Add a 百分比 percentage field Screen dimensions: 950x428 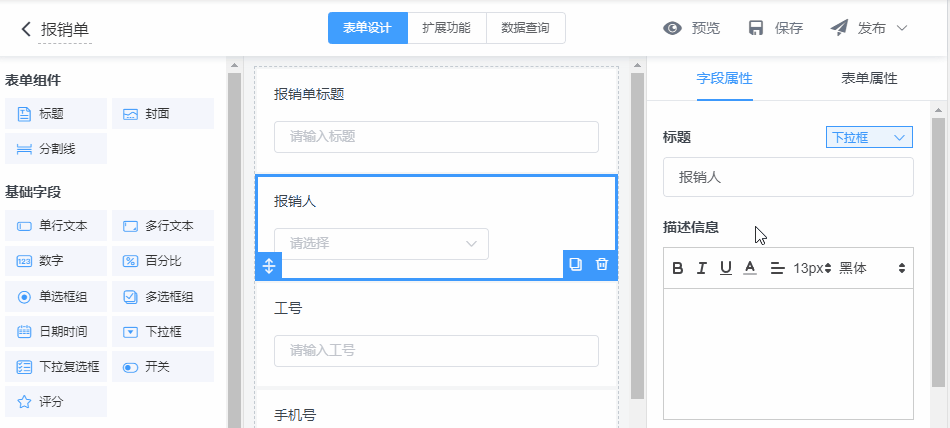pyautogui.click(x=163, y=261)
